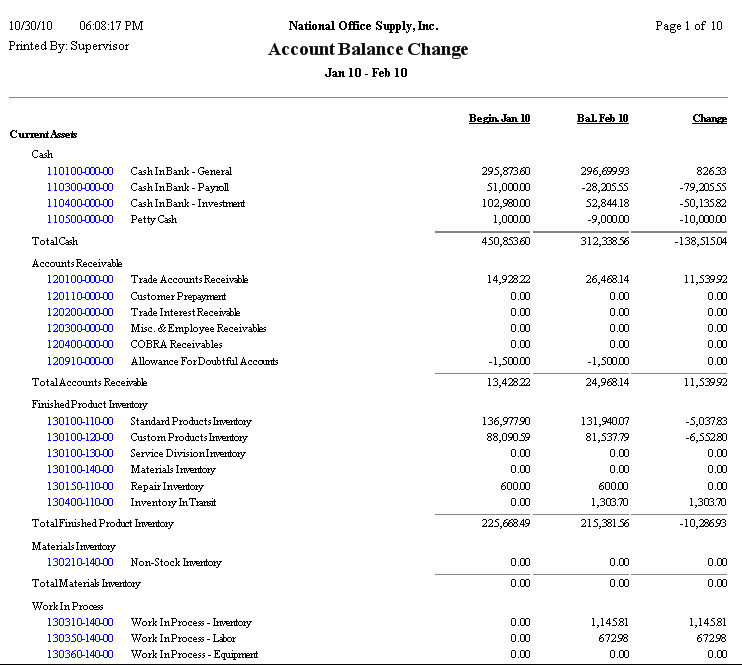
Task: Click the 'Change' column header
Action: point(709,118)
